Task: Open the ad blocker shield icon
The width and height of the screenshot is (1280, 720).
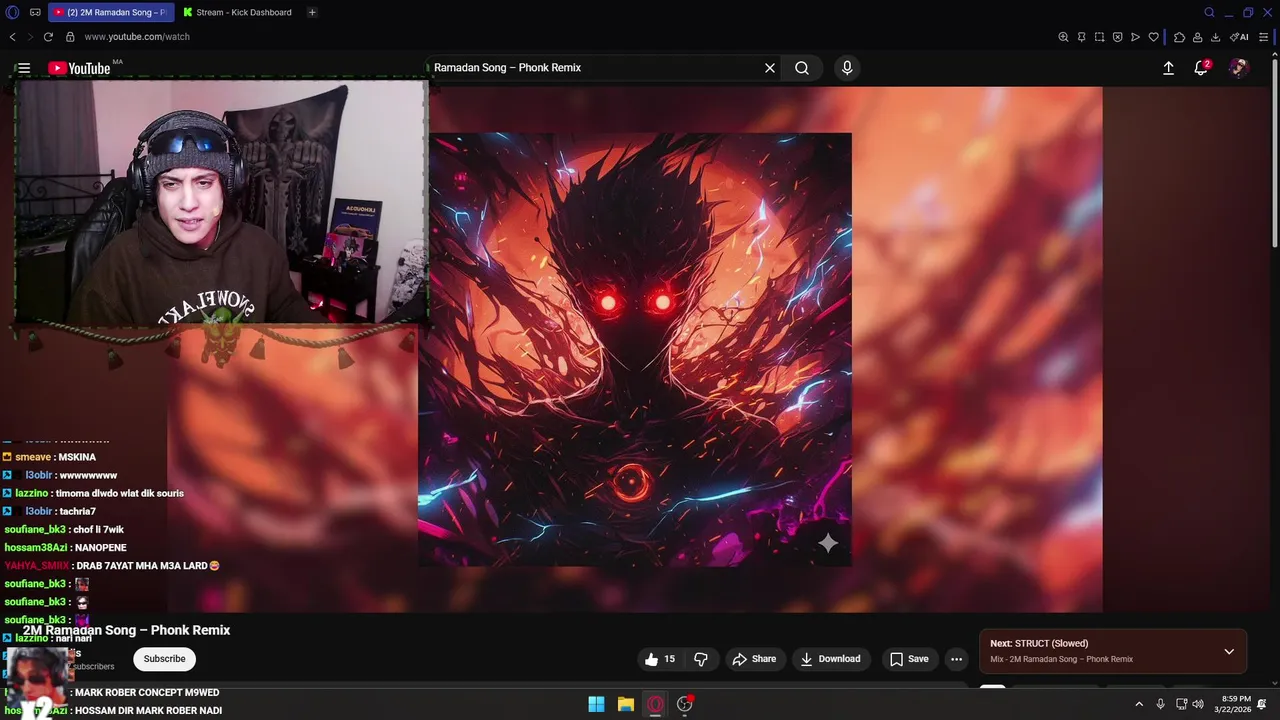Action: [x=1117, y=37]
